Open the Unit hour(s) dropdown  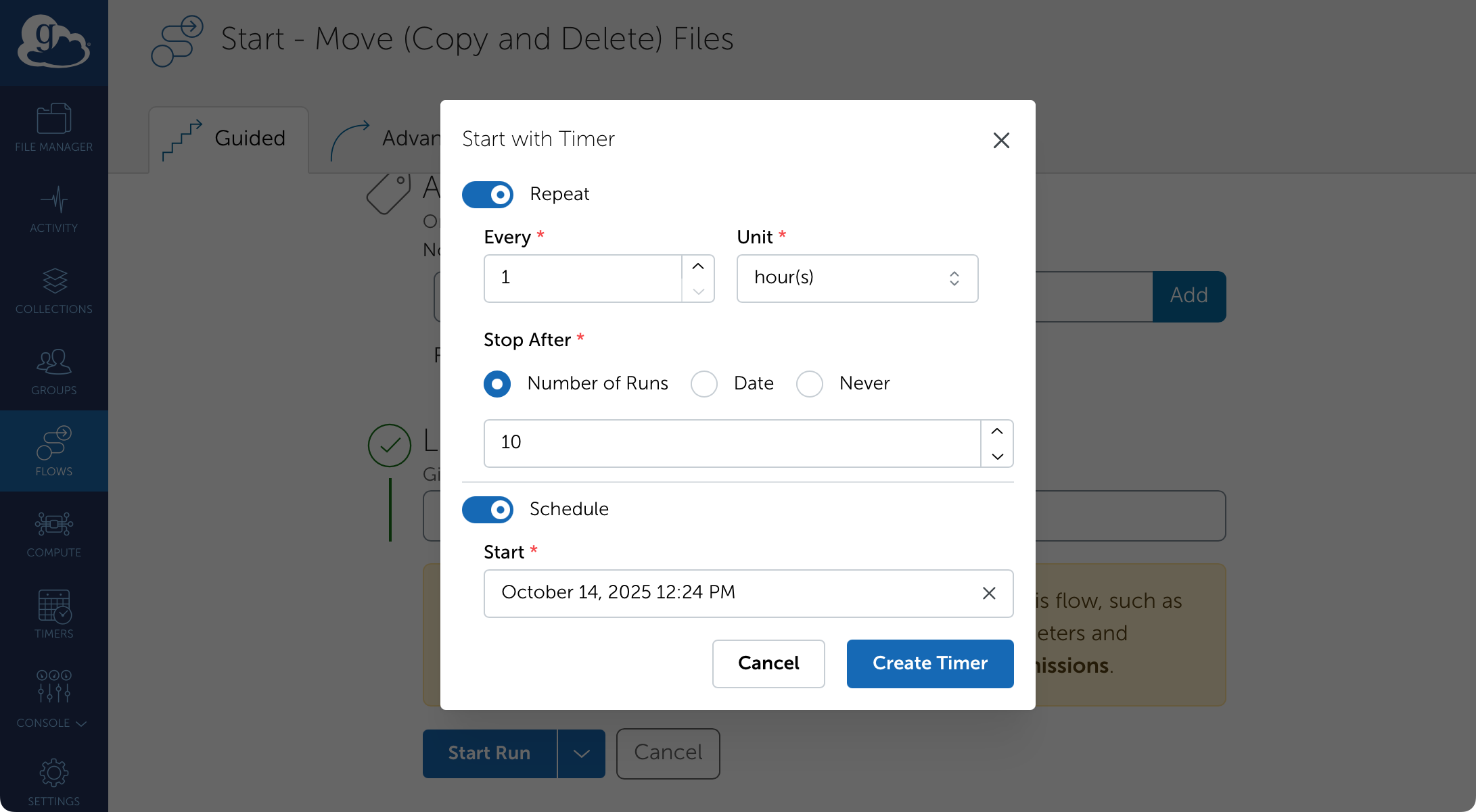pos(856,278)
